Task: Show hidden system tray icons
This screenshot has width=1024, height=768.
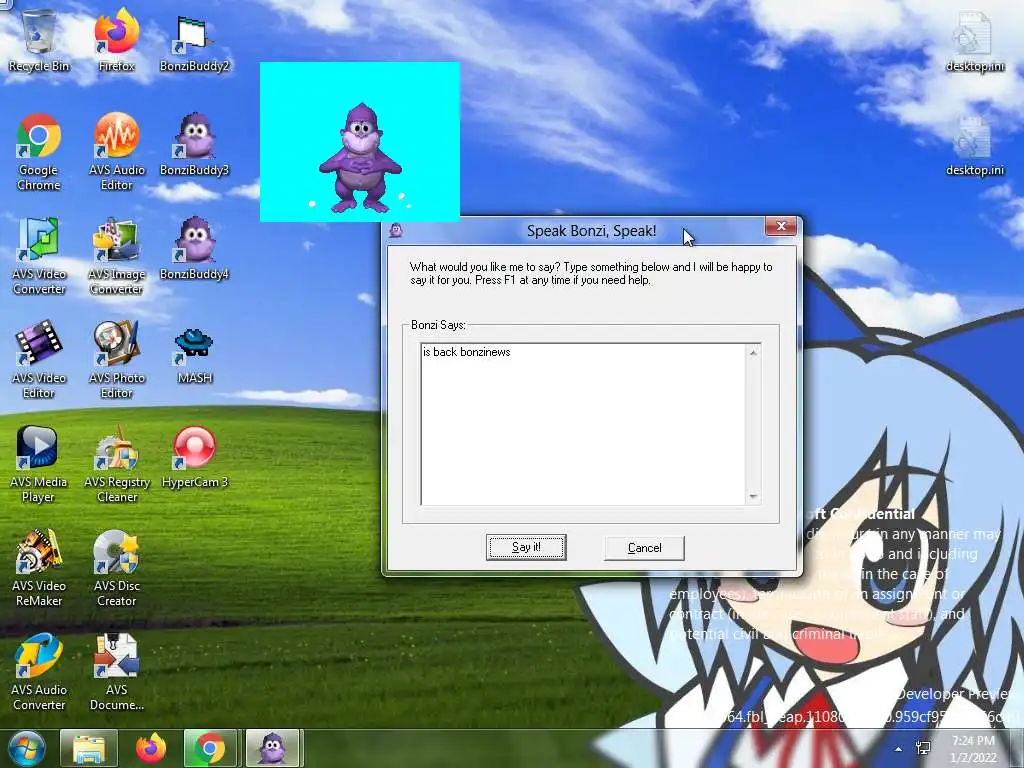Action: (898, 749)
